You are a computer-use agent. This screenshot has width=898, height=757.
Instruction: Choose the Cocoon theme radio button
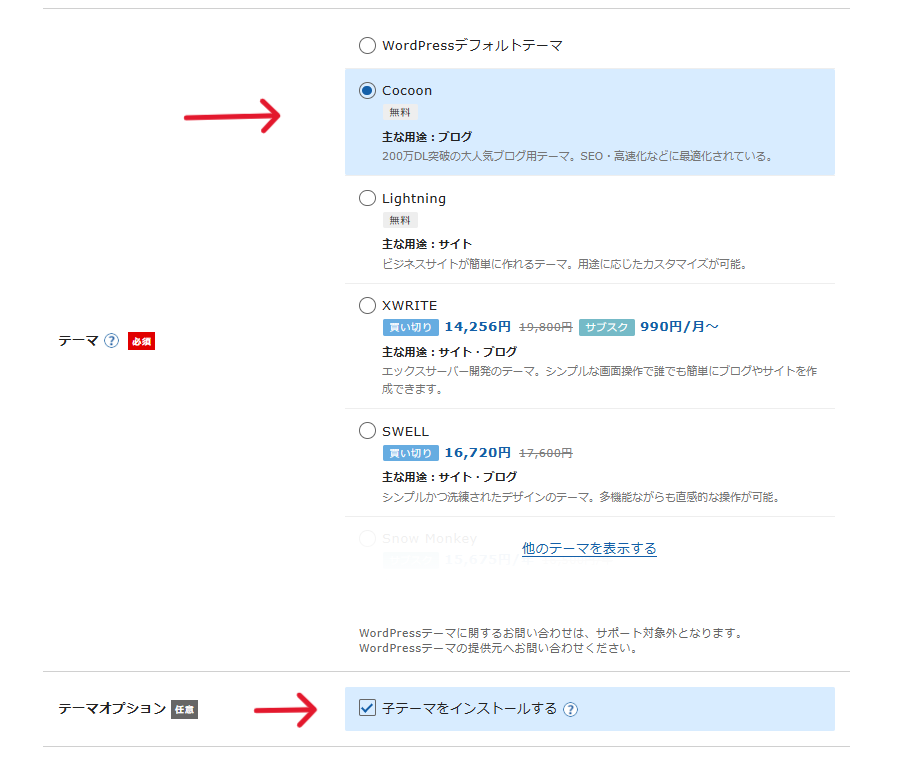coord(367,90)
